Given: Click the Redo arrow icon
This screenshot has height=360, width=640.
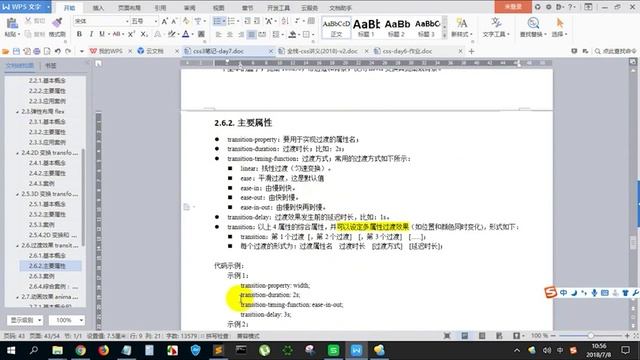Looking at the screenshot, I should [68, 51].
